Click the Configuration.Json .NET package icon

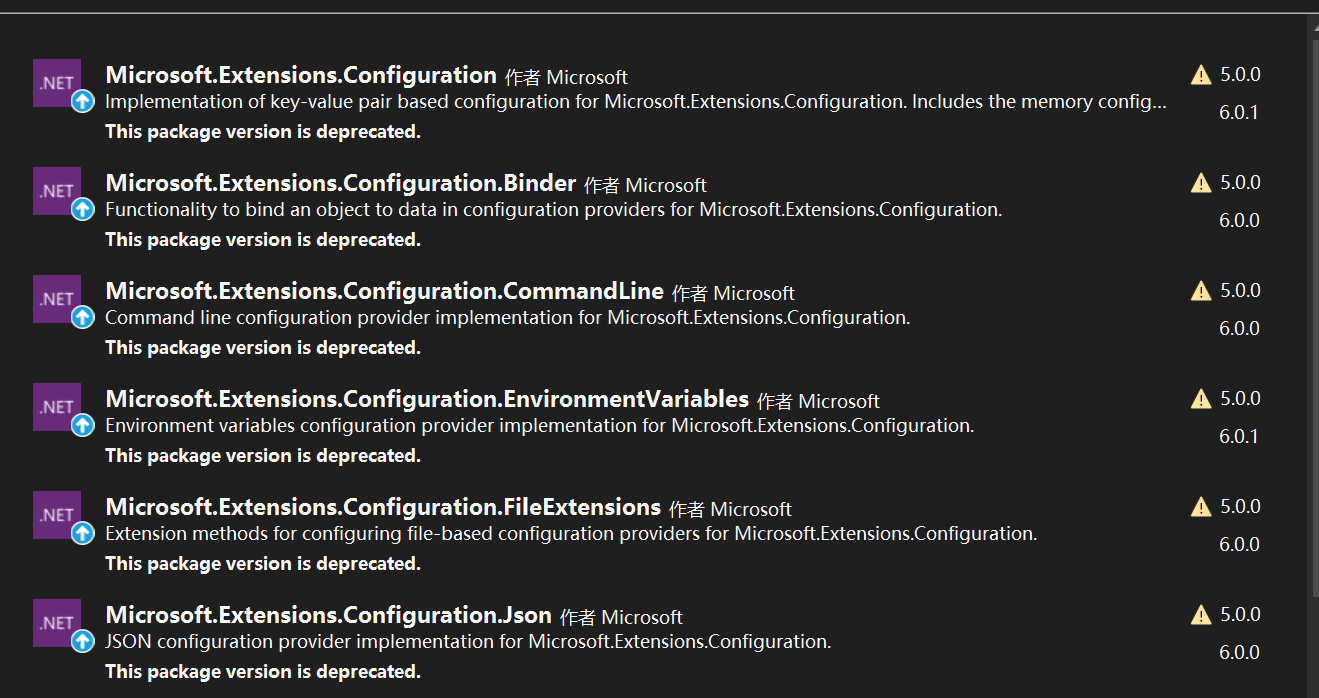[57, 623]
